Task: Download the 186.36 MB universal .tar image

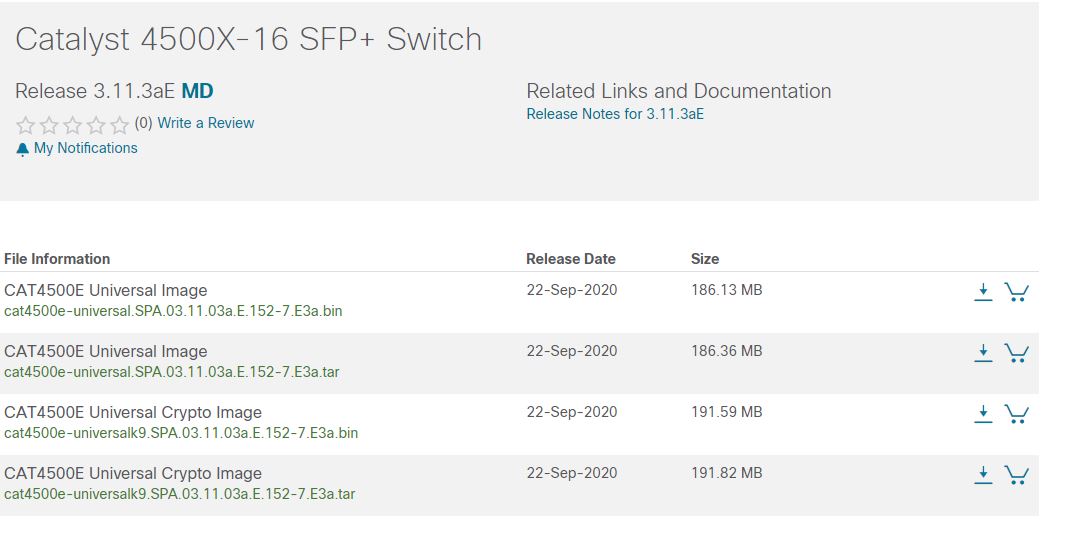Action: click(x=983, y=353)
